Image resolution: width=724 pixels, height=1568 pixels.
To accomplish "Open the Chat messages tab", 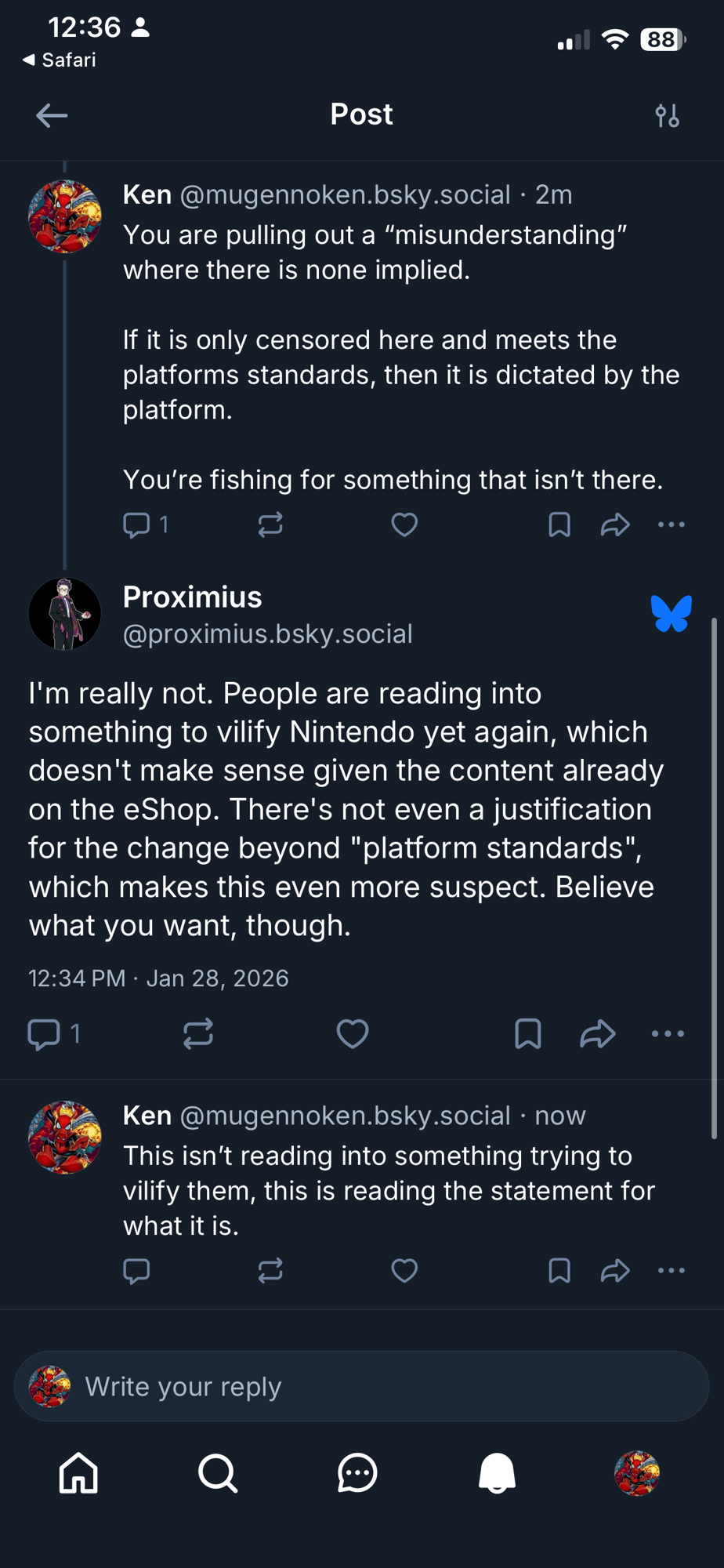I will click(357, 1473).
